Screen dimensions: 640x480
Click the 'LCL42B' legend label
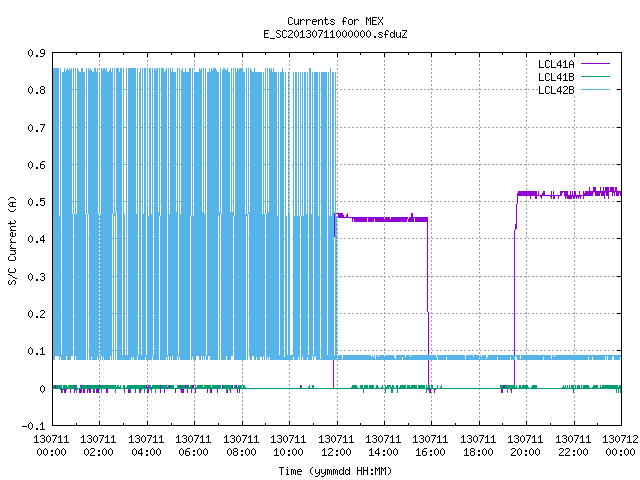[556, 90]
